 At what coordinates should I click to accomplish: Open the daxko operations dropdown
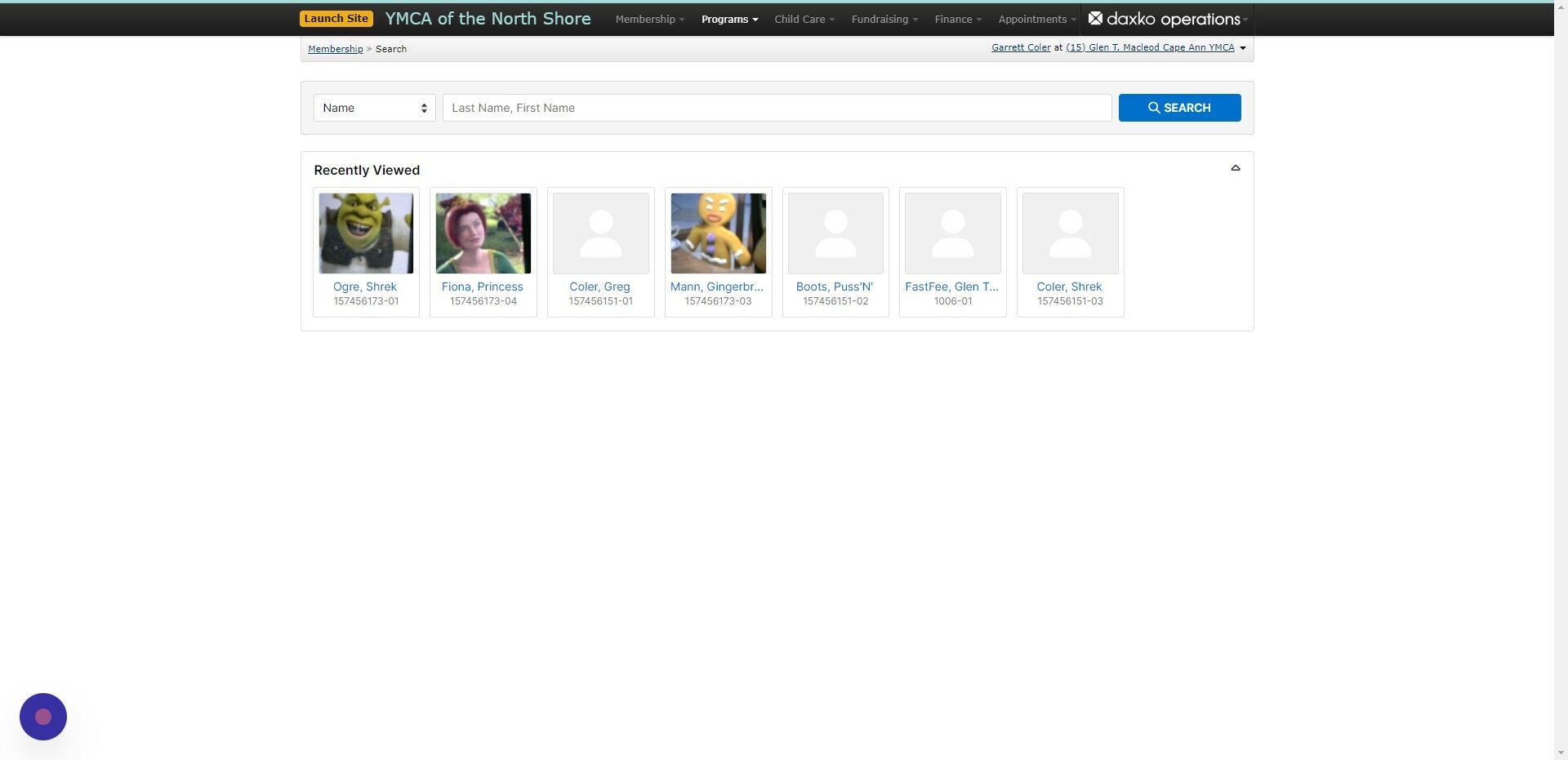pyautogui.click(x=1168, y=19)
